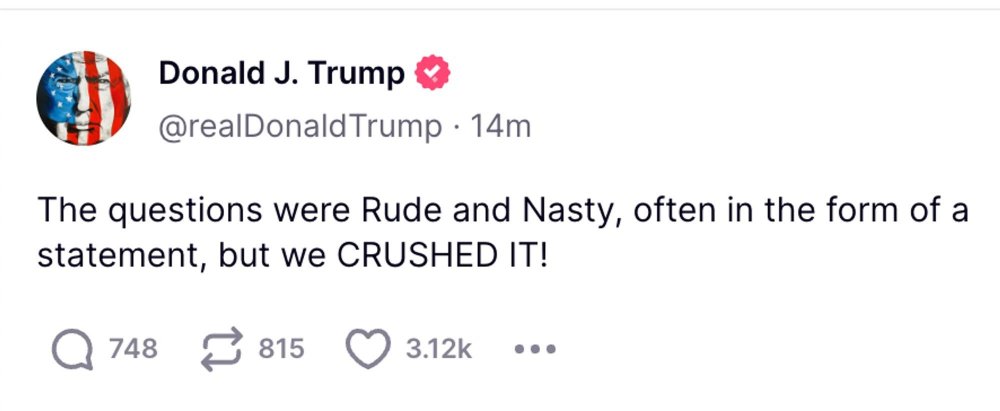Click the 3.12k likes count
The height and width of the screenshot is (411, 1000).
(x=438, y=349)
